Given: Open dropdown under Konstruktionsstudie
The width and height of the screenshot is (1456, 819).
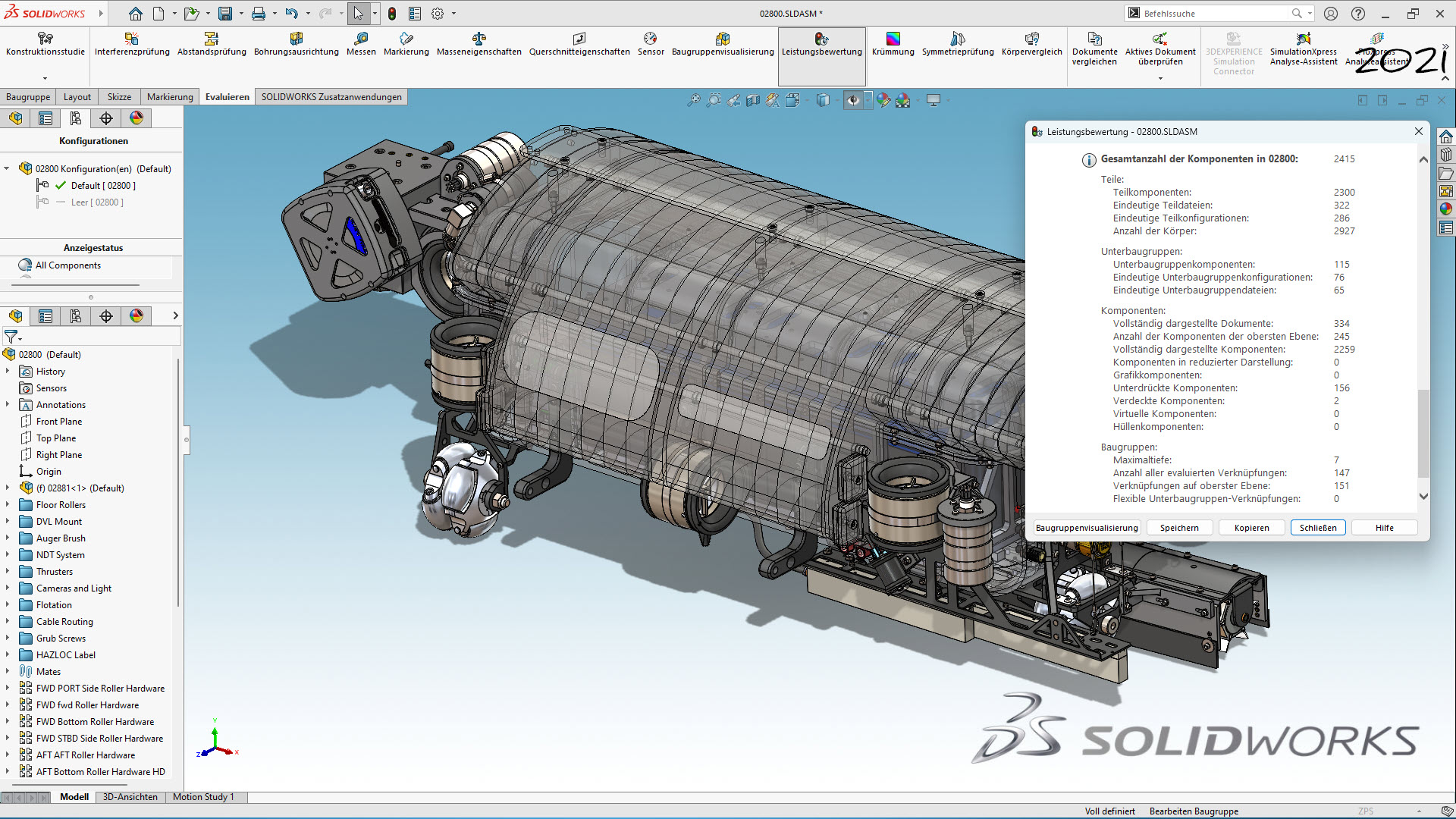Looking at the screenshot, I should coord(45,78).
